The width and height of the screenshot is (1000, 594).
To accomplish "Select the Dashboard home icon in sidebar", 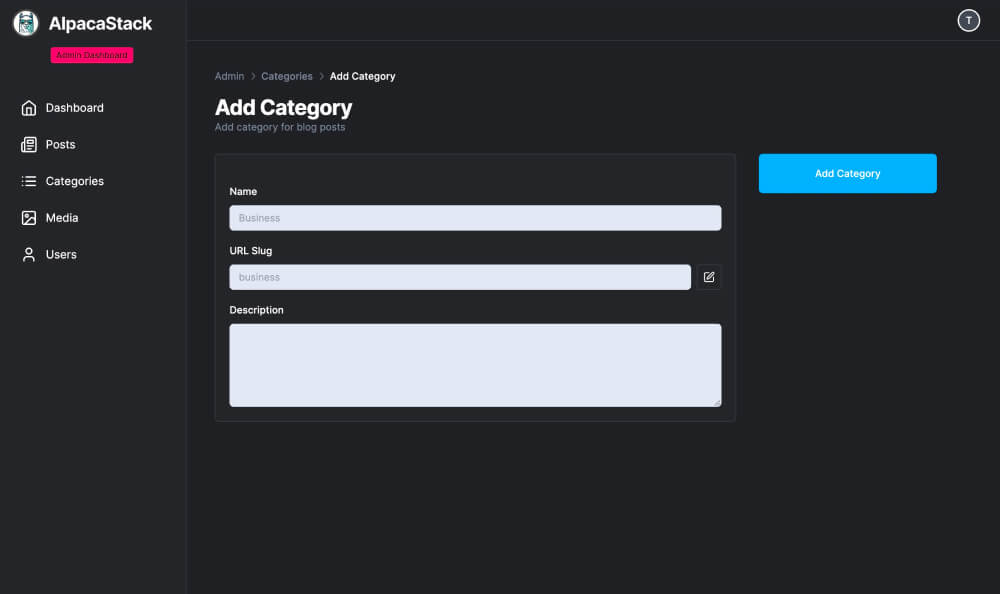I will 28,107.
